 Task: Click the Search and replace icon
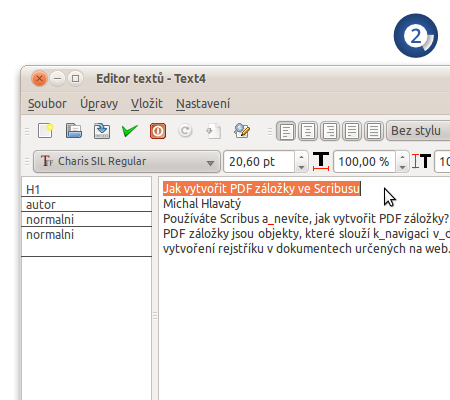point(242,131)
